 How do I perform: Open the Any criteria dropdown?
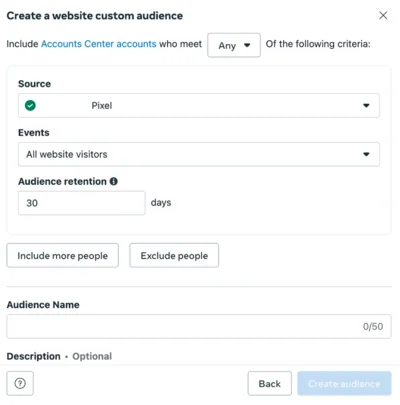(x=234, y=45)
